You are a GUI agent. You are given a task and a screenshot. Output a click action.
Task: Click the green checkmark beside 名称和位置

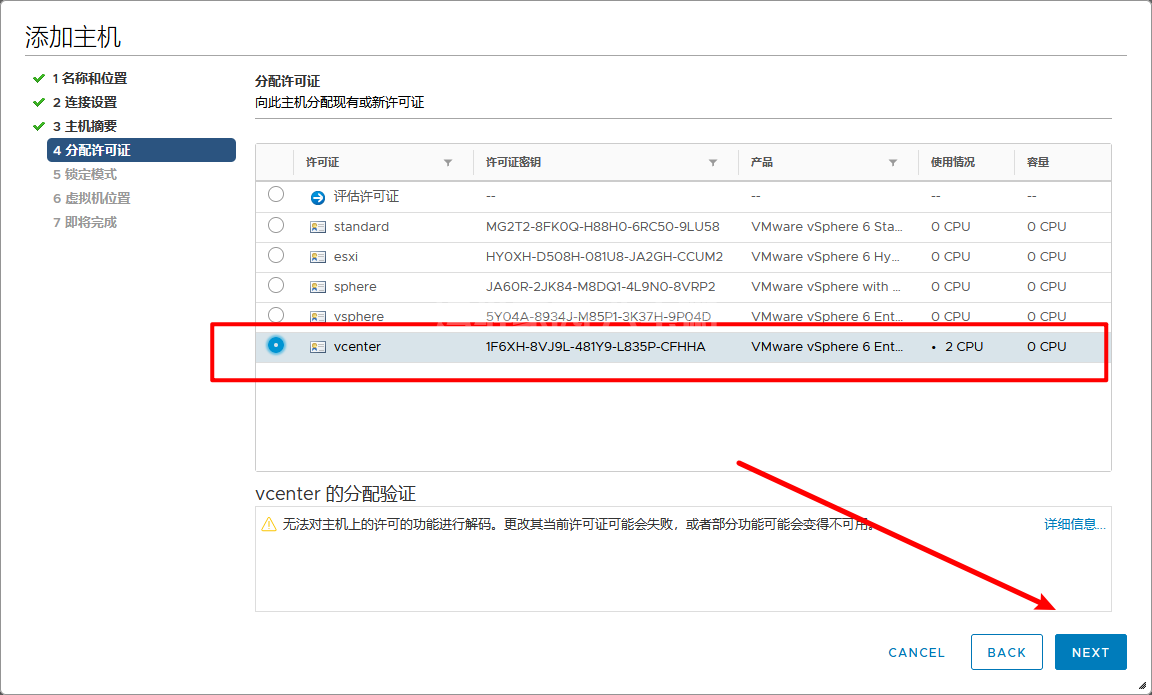click(39, 78)
